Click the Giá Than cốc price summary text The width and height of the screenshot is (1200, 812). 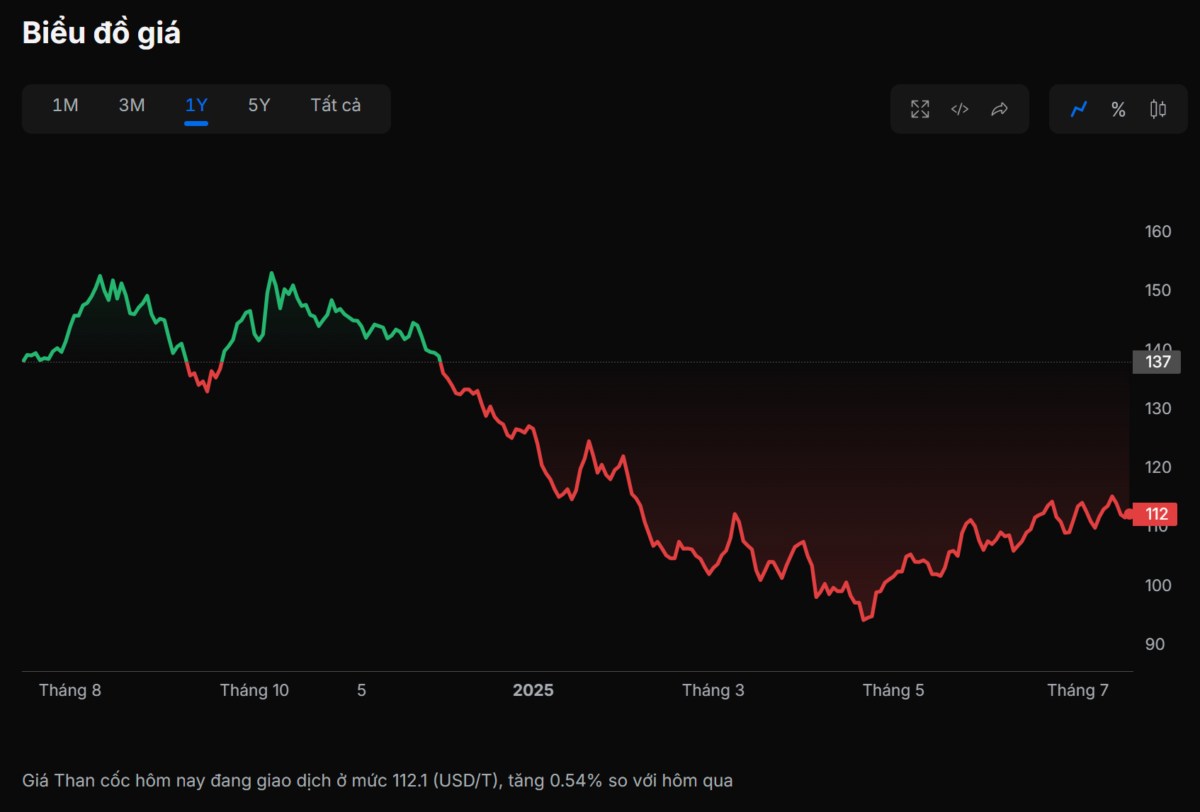[x=377, y=779]
